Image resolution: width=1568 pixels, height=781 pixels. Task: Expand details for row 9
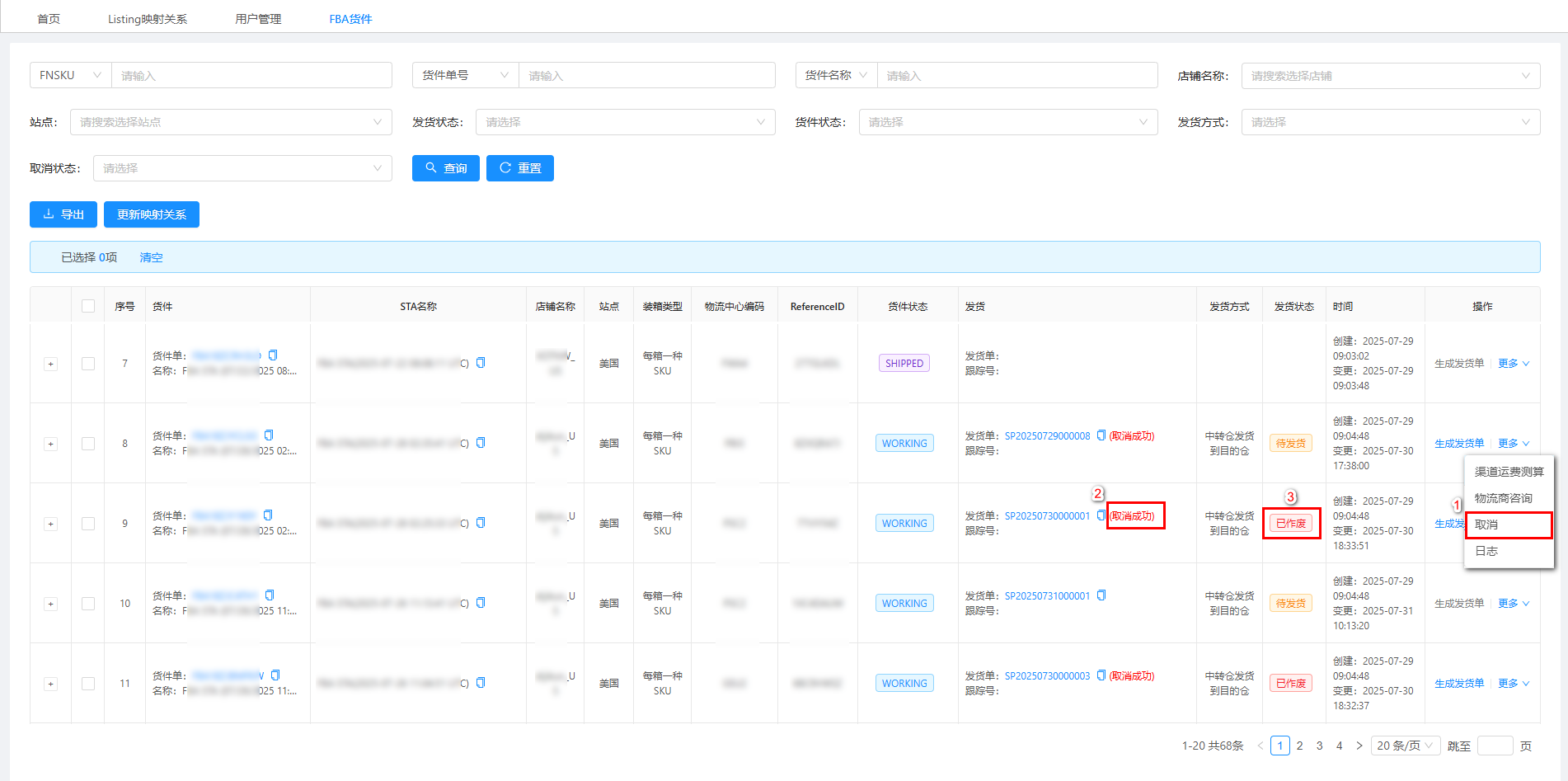50,524
